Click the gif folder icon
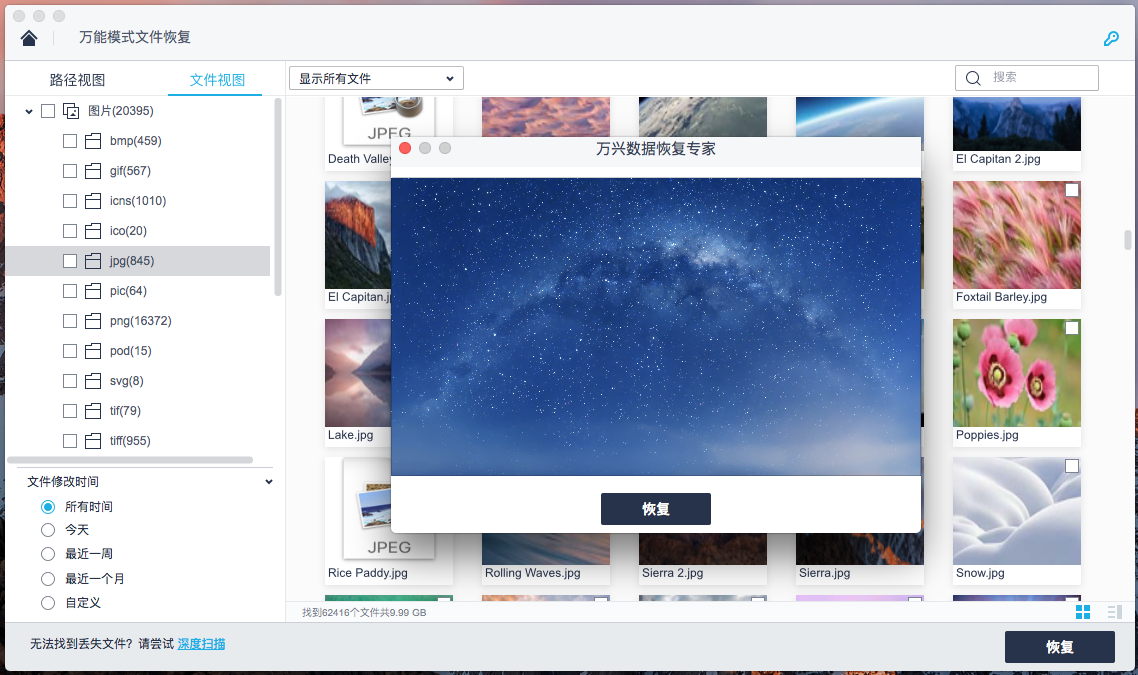 pos(93,171)
